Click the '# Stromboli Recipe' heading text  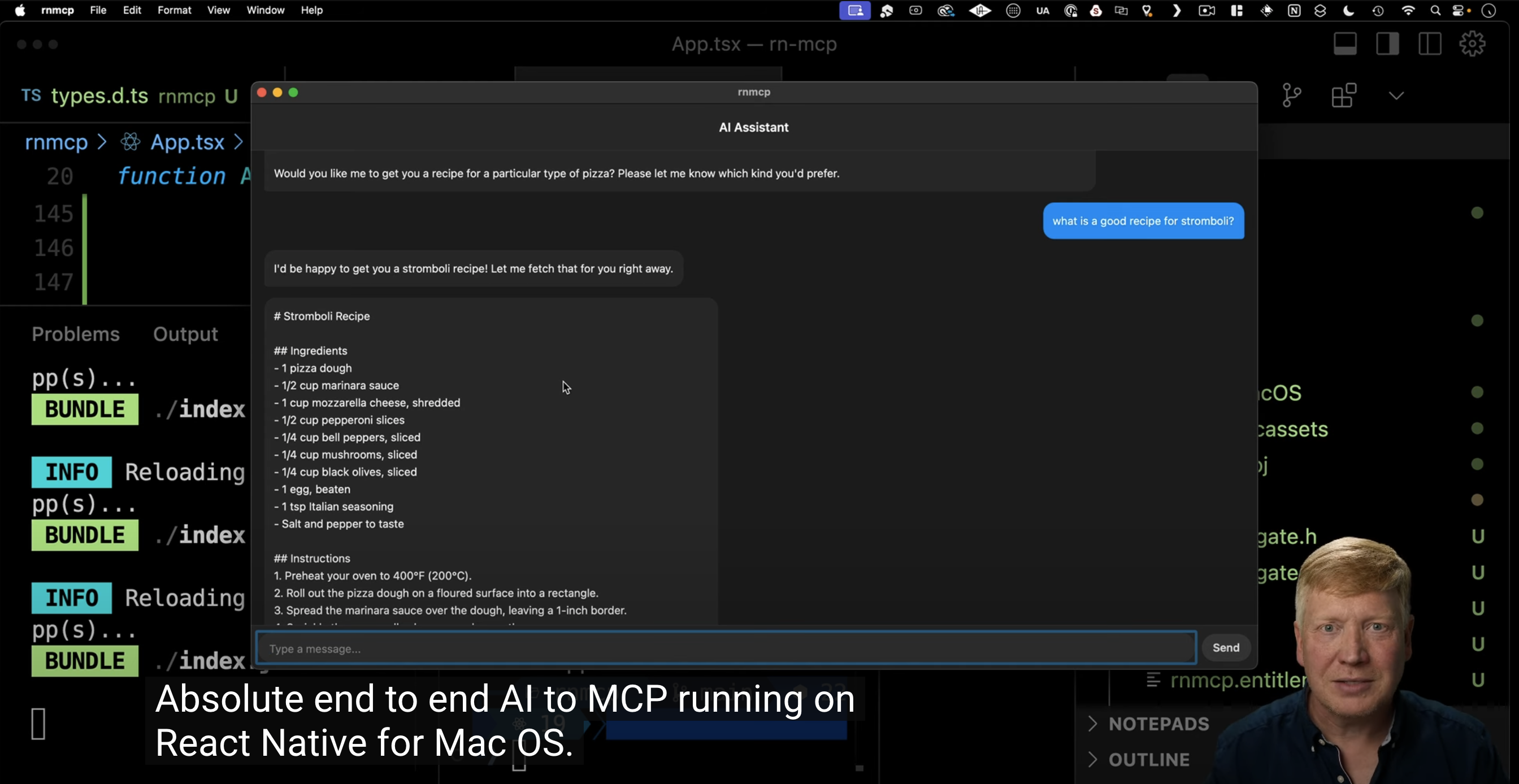[x=322, y=316]
